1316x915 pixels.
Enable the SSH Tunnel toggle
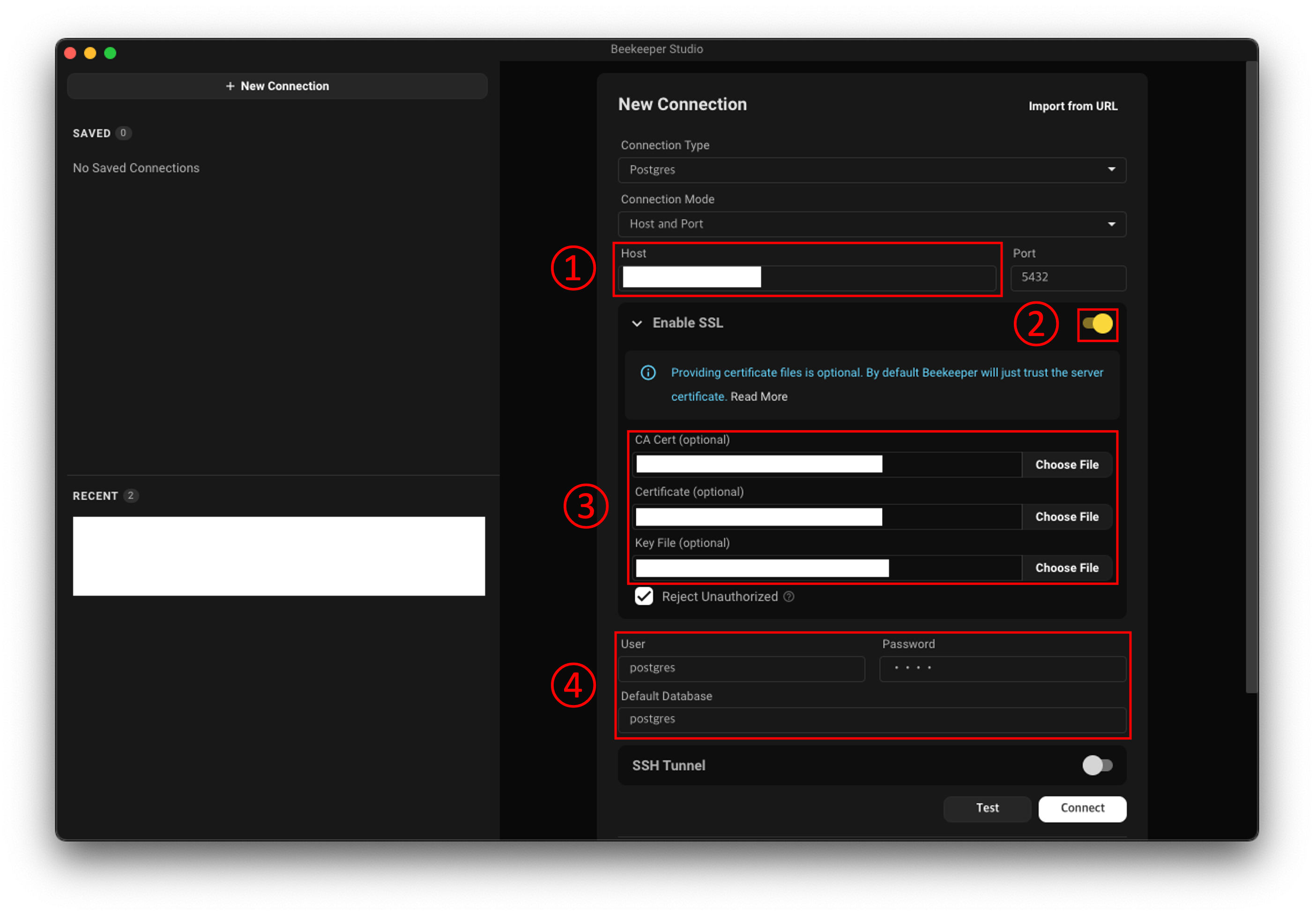tap(1097, 765)
